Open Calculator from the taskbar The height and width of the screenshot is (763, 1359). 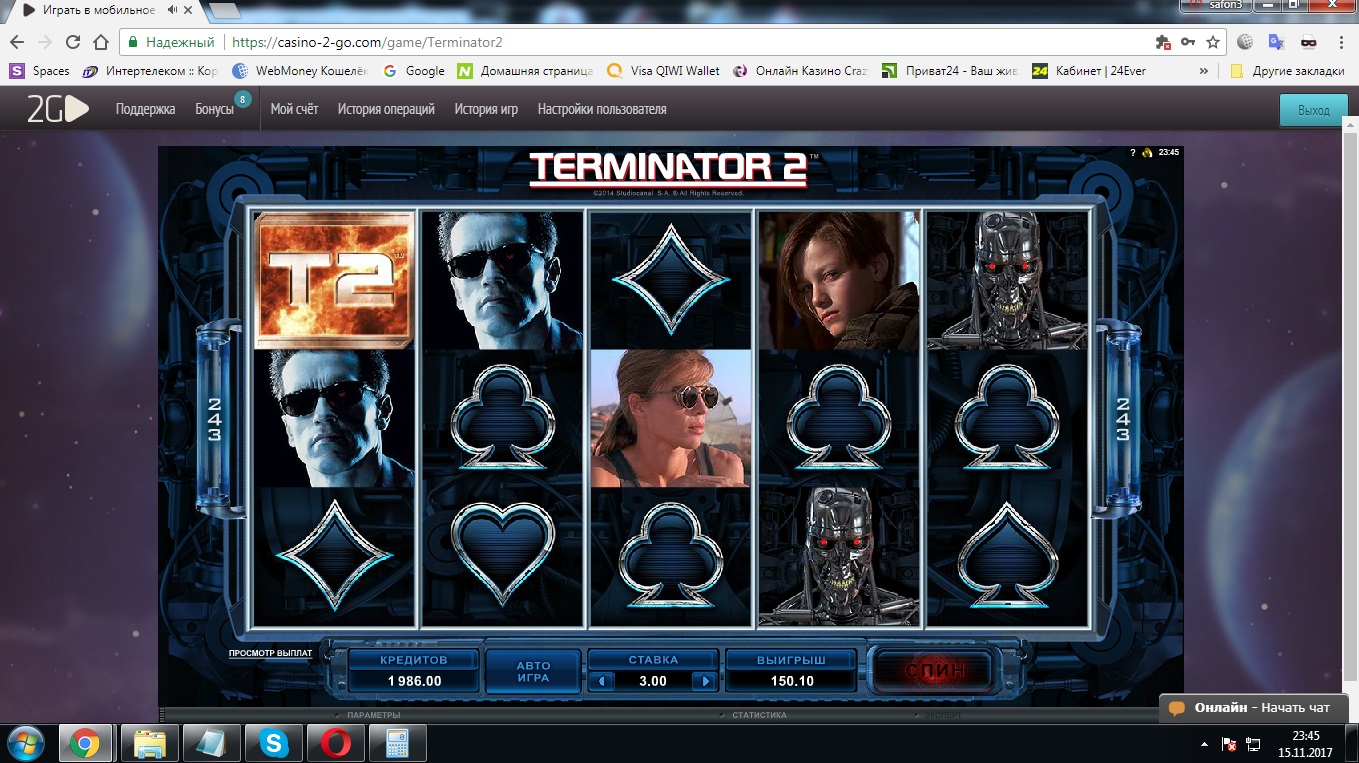(397, 743)
